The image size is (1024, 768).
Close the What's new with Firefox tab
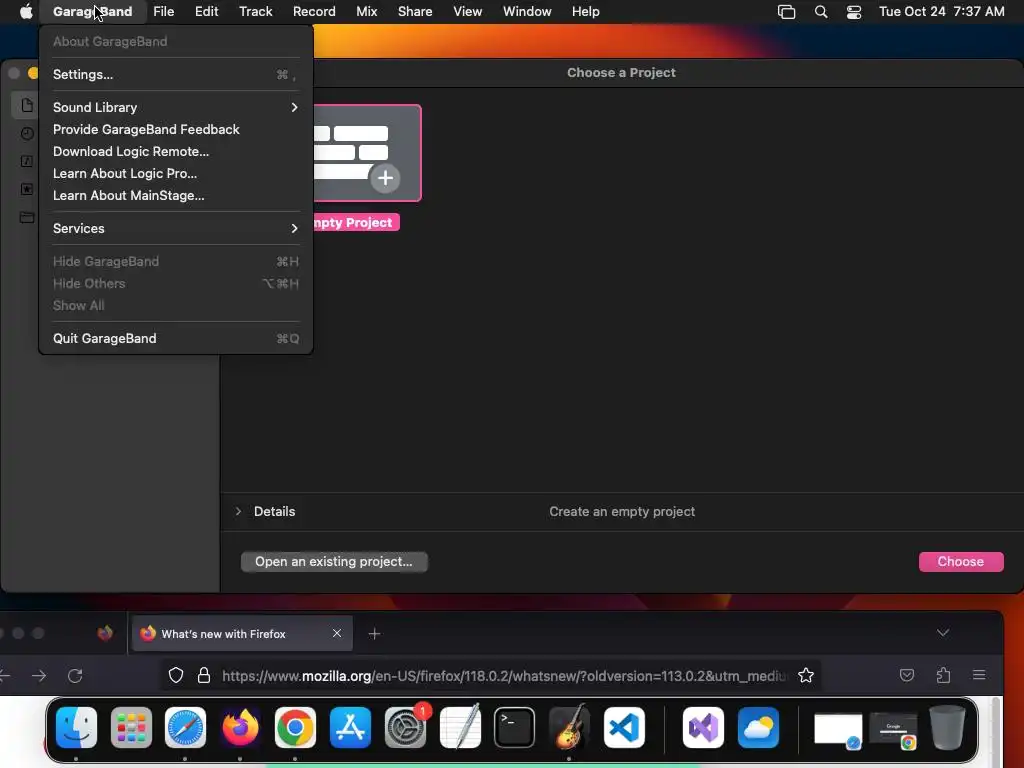coord(337,633)
